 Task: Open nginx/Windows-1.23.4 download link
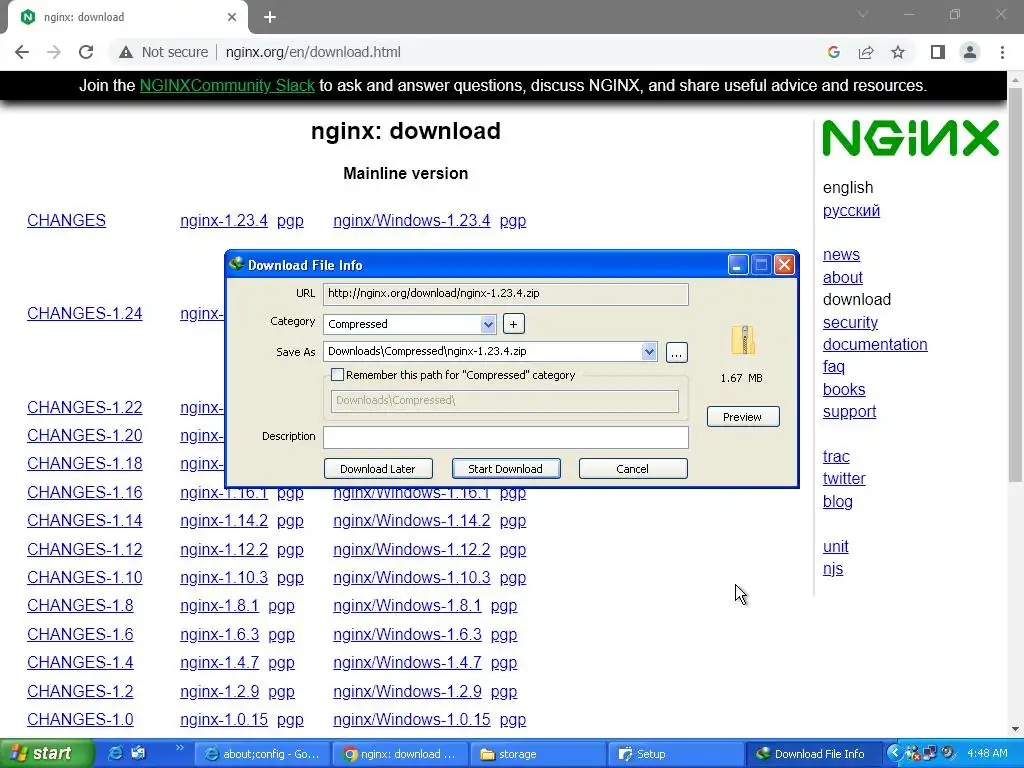pyautogui.click(x=411, y=221)
